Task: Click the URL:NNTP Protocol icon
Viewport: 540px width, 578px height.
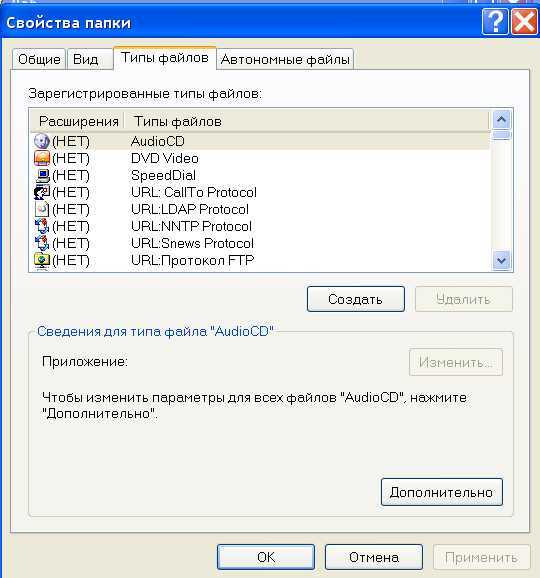Action: pyautogui.click(x=42, y=226)
